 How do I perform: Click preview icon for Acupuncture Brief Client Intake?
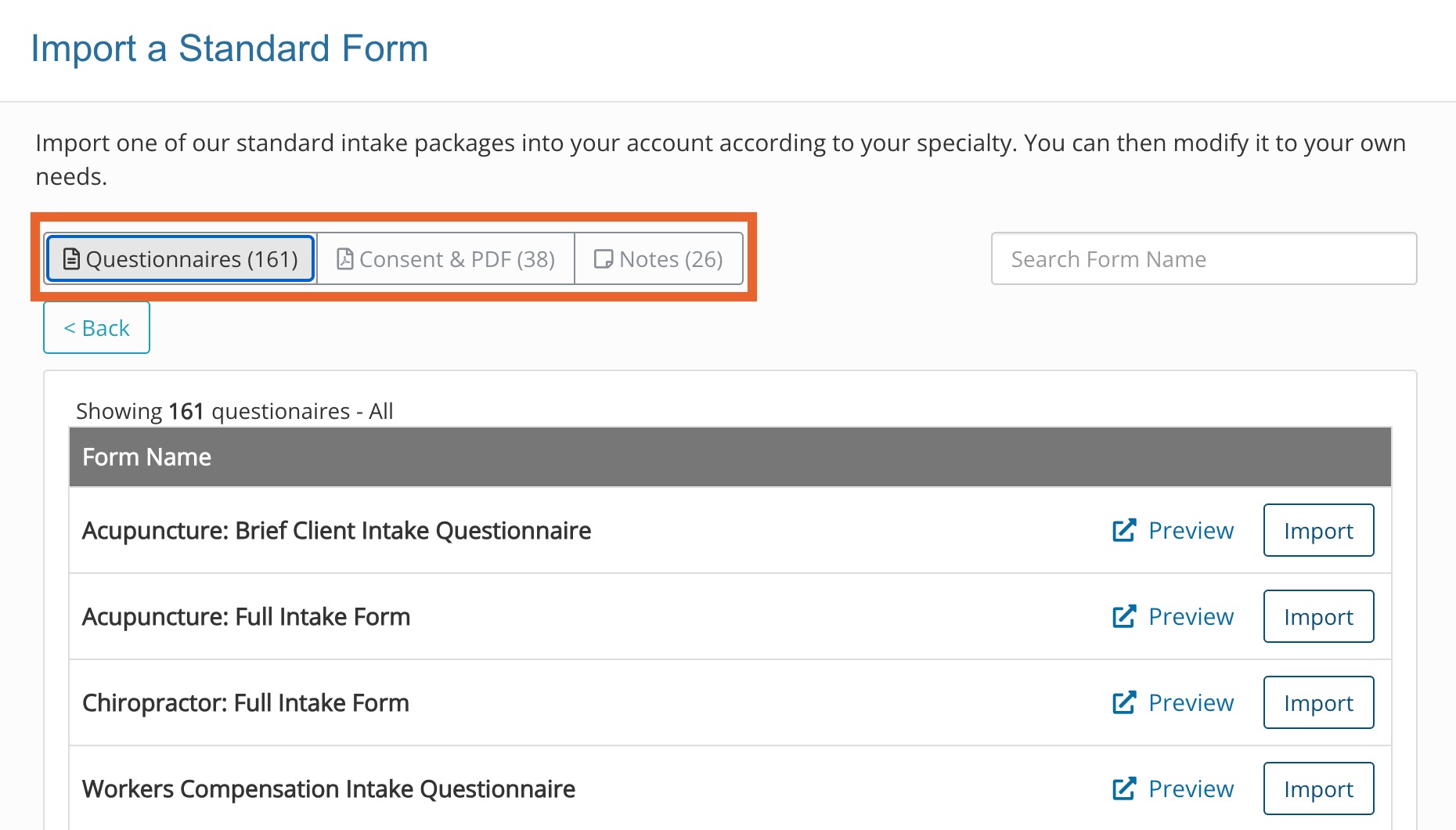pyautogui.click(x=1124, y=530)
